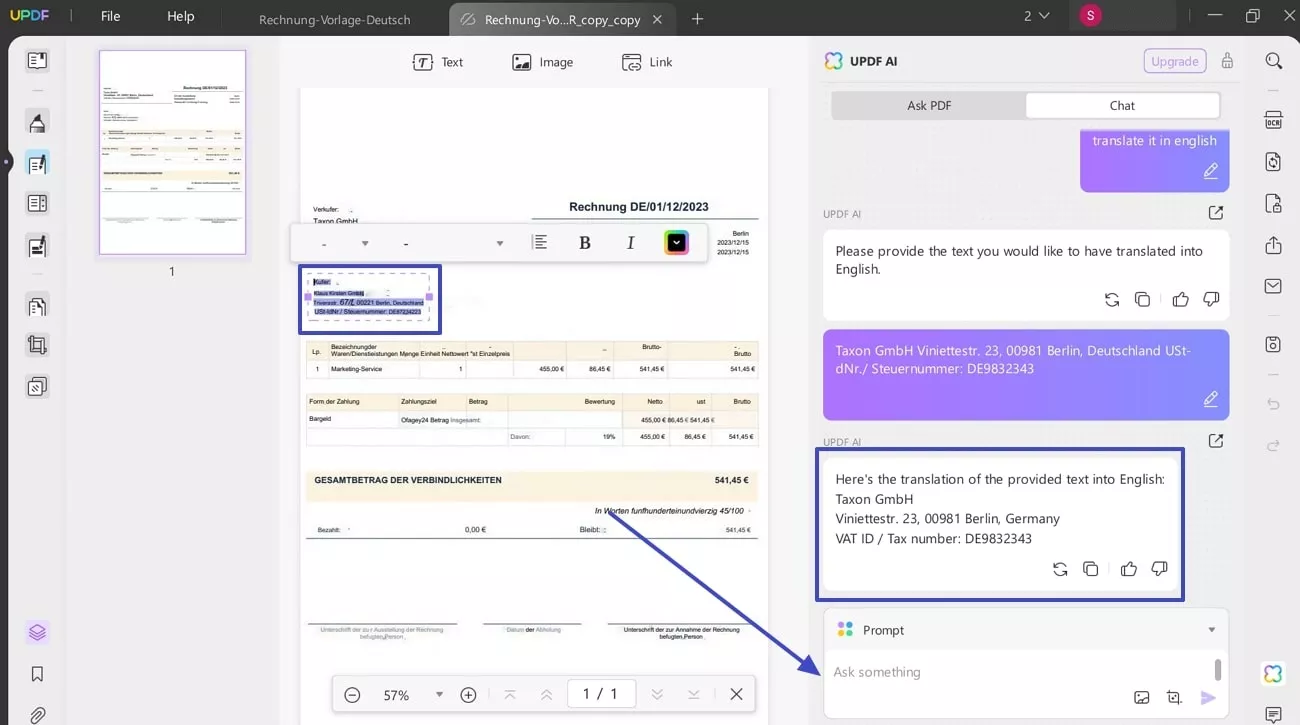Screen dimensions: 1300x725
Task: Open the OCR tool in right sidebar
Action: [x=1273, y=119]
